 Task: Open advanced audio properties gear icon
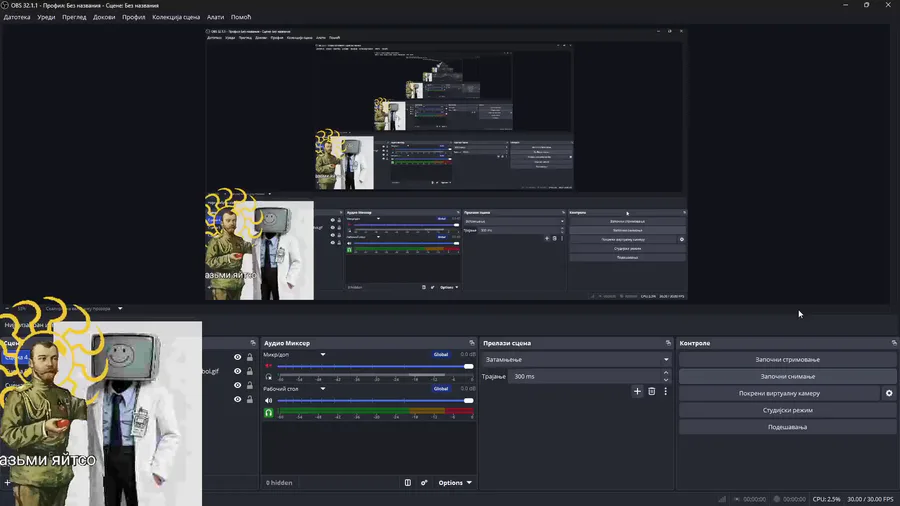click(424, 482)
